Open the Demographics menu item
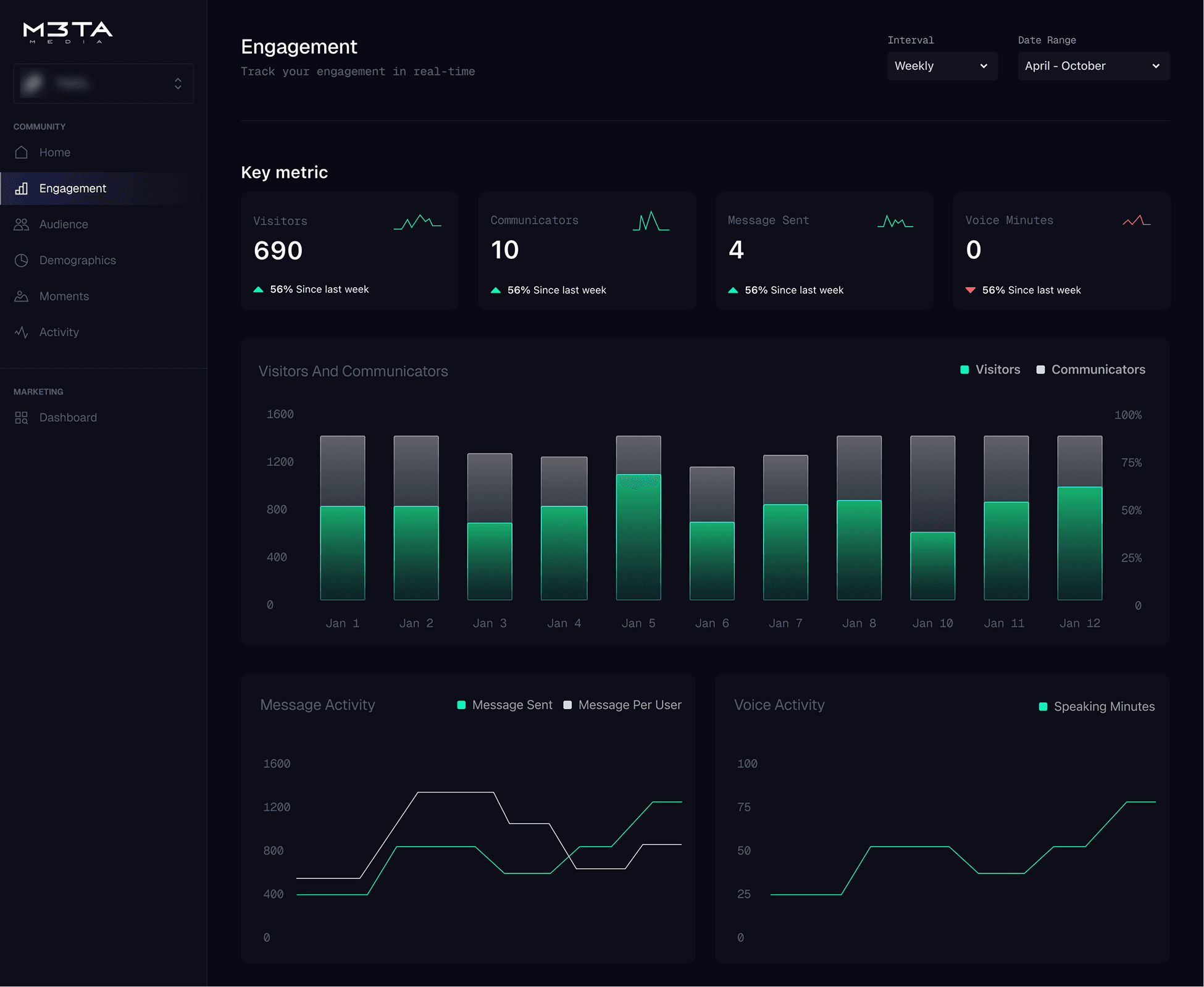Viewport: 1204px width, 987px height. click(x=77, y=260)
